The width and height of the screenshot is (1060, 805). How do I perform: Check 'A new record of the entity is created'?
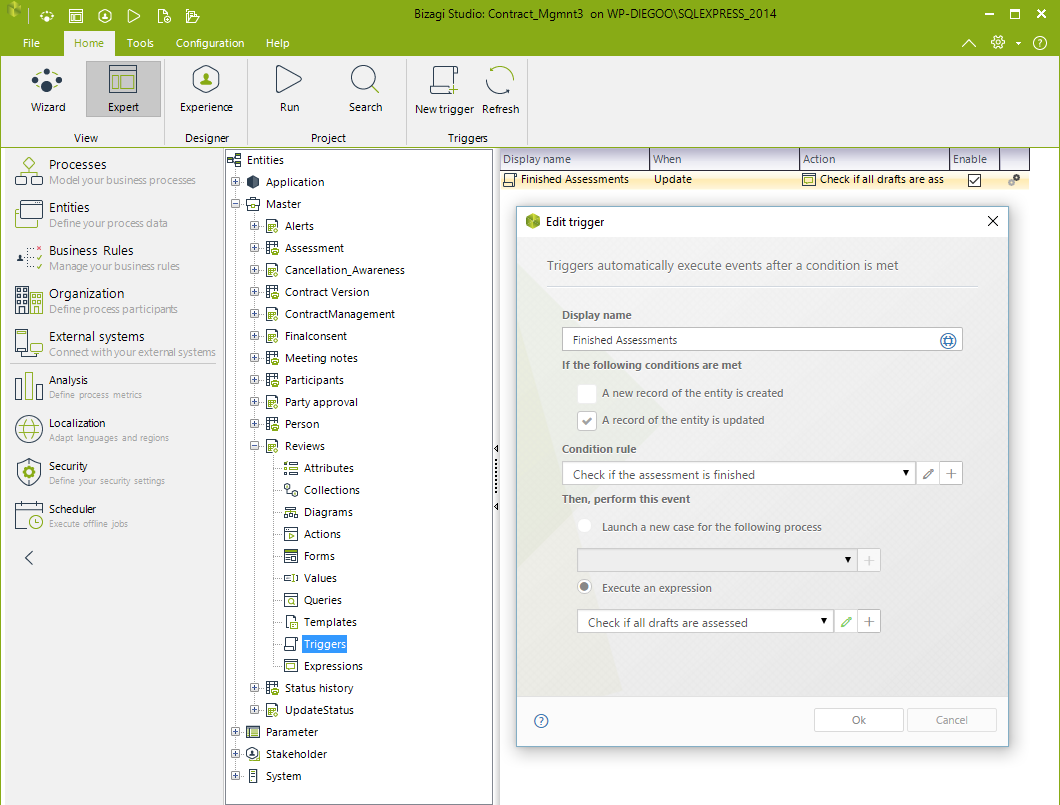tap(587, 393)
